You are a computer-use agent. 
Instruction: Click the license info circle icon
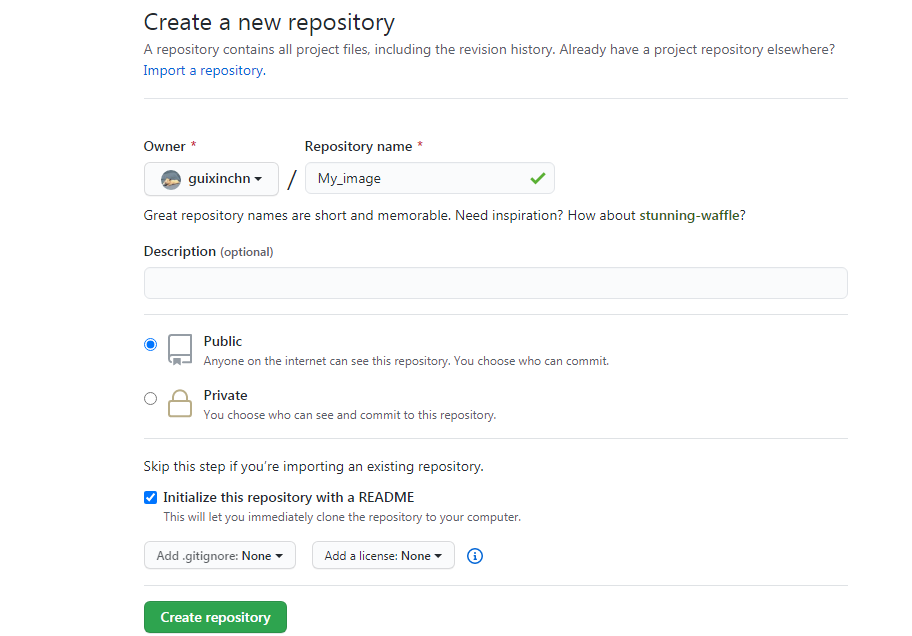pos(475,556)
